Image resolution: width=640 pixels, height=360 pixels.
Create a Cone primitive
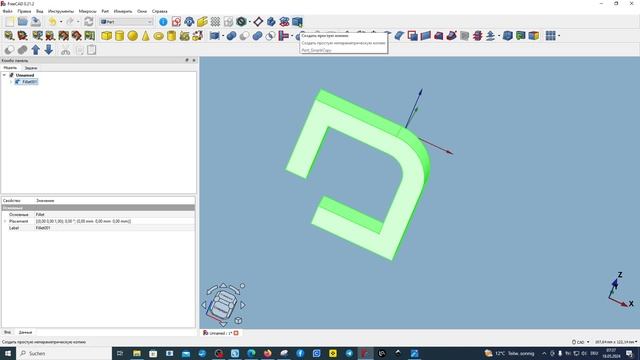pos(146,36)
